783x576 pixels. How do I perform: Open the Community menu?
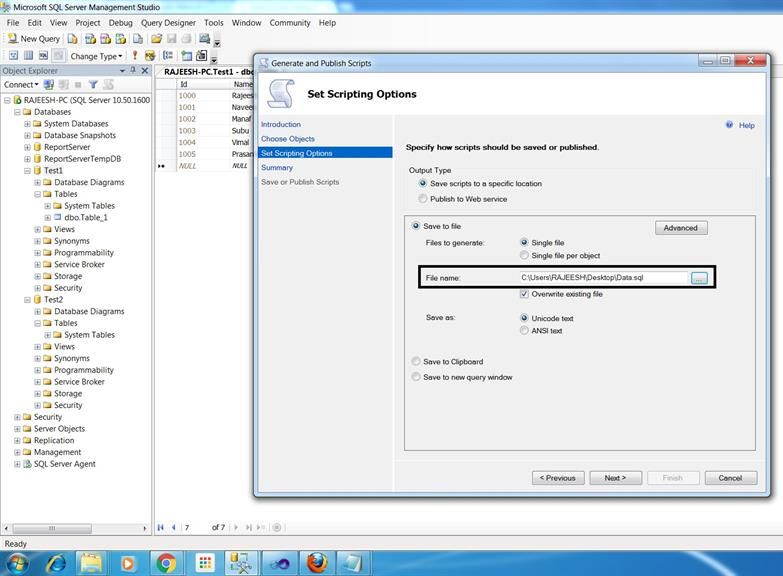290,23
